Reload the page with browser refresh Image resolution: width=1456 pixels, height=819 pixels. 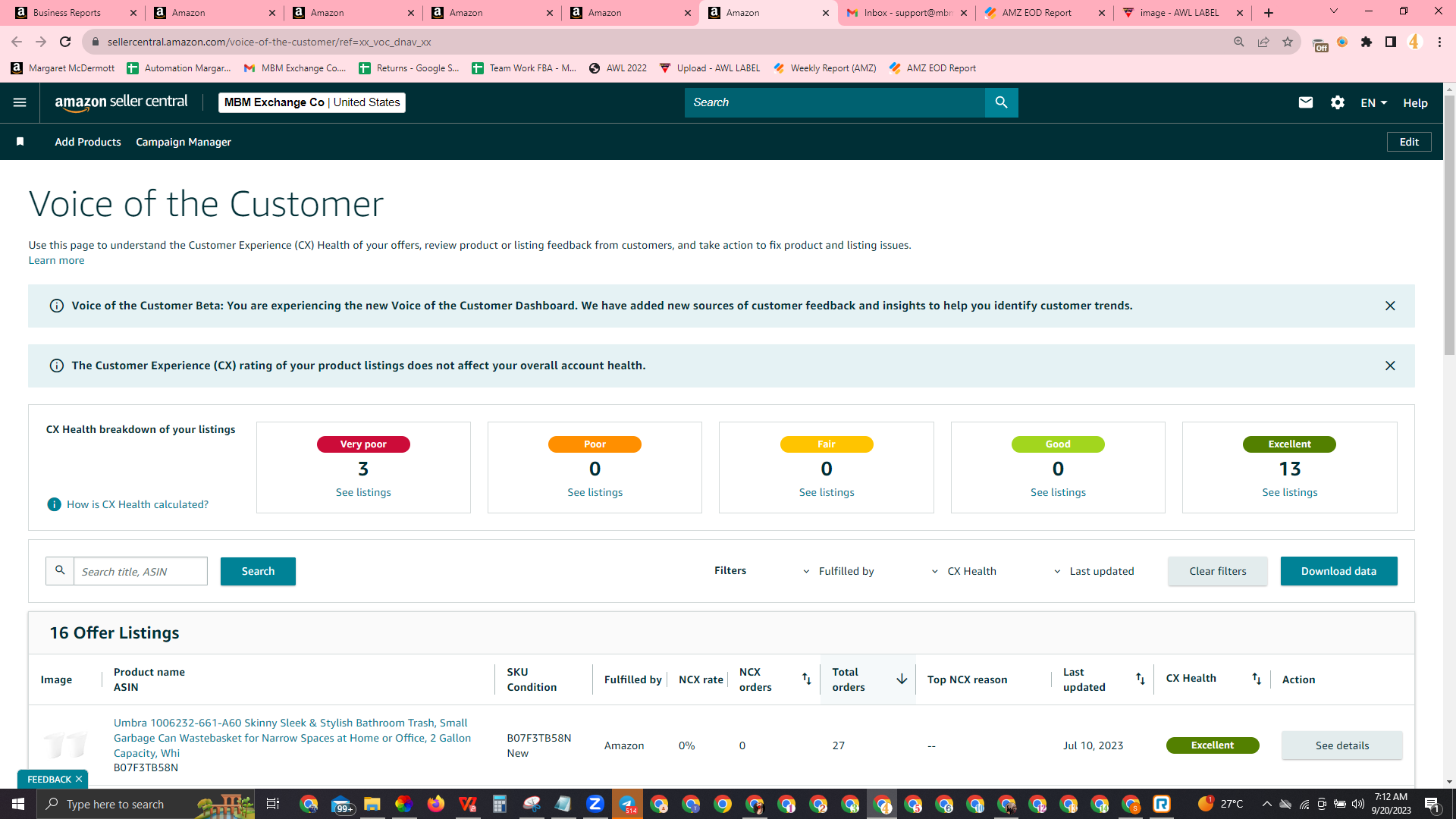[x=65, y=42]
